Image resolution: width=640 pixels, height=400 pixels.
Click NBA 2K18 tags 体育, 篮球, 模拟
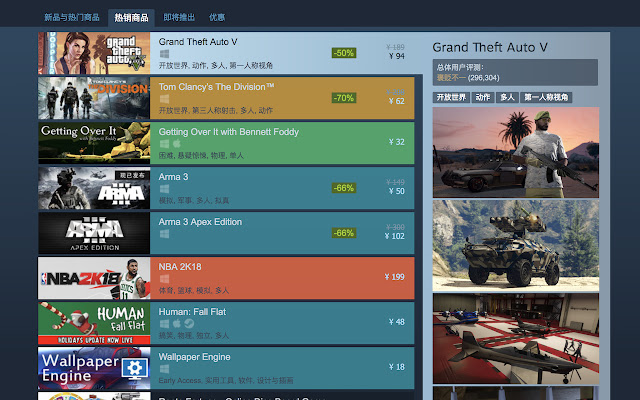pos(194,291)
